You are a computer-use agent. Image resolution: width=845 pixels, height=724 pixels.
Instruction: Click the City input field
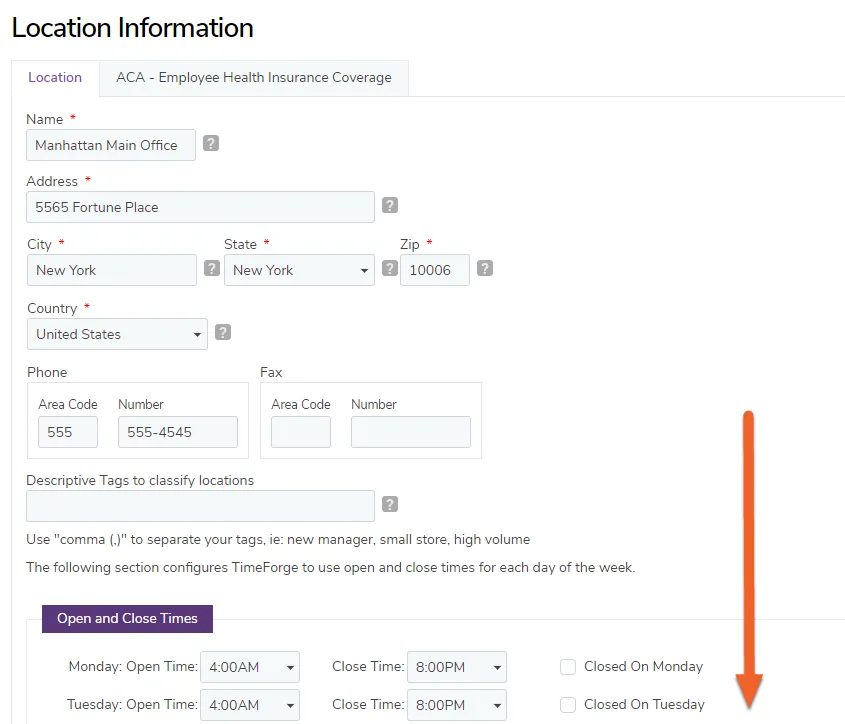(x=112, y=270)
